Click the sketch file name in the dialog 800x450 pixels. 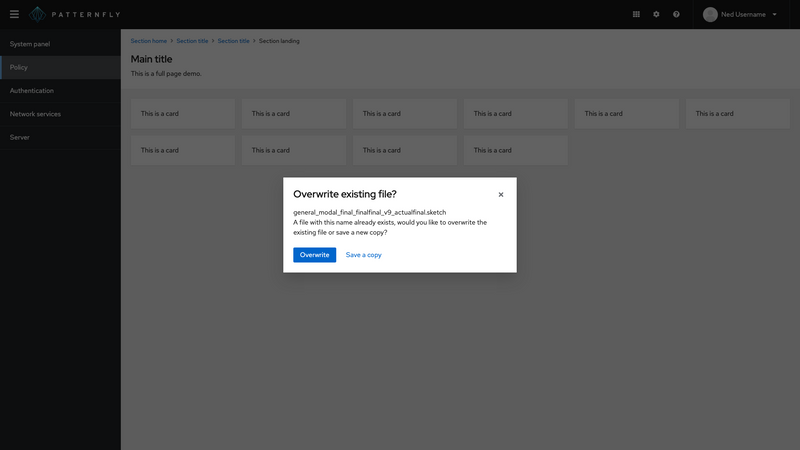click(x=369, y=212)
